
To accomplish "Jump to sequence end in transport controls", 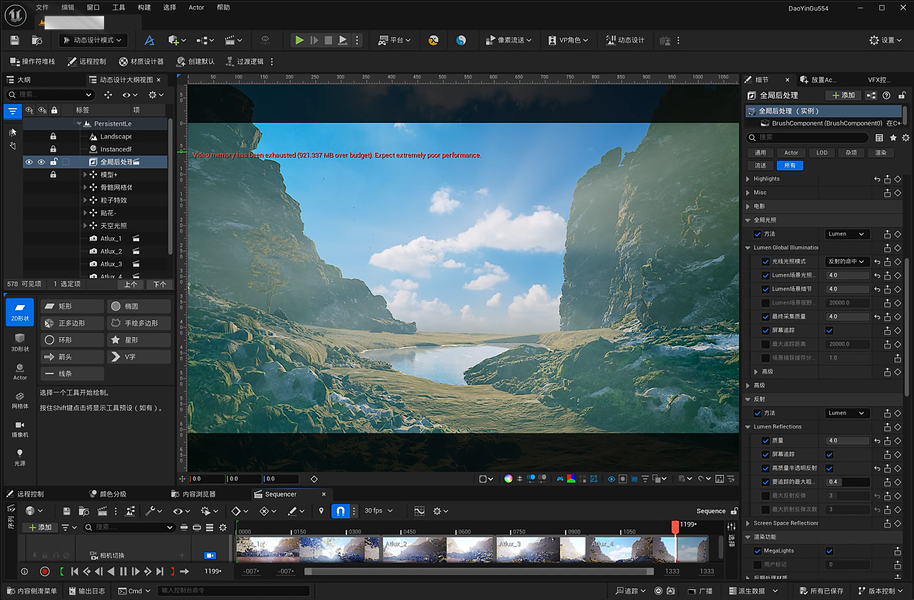I will [160, 571].
